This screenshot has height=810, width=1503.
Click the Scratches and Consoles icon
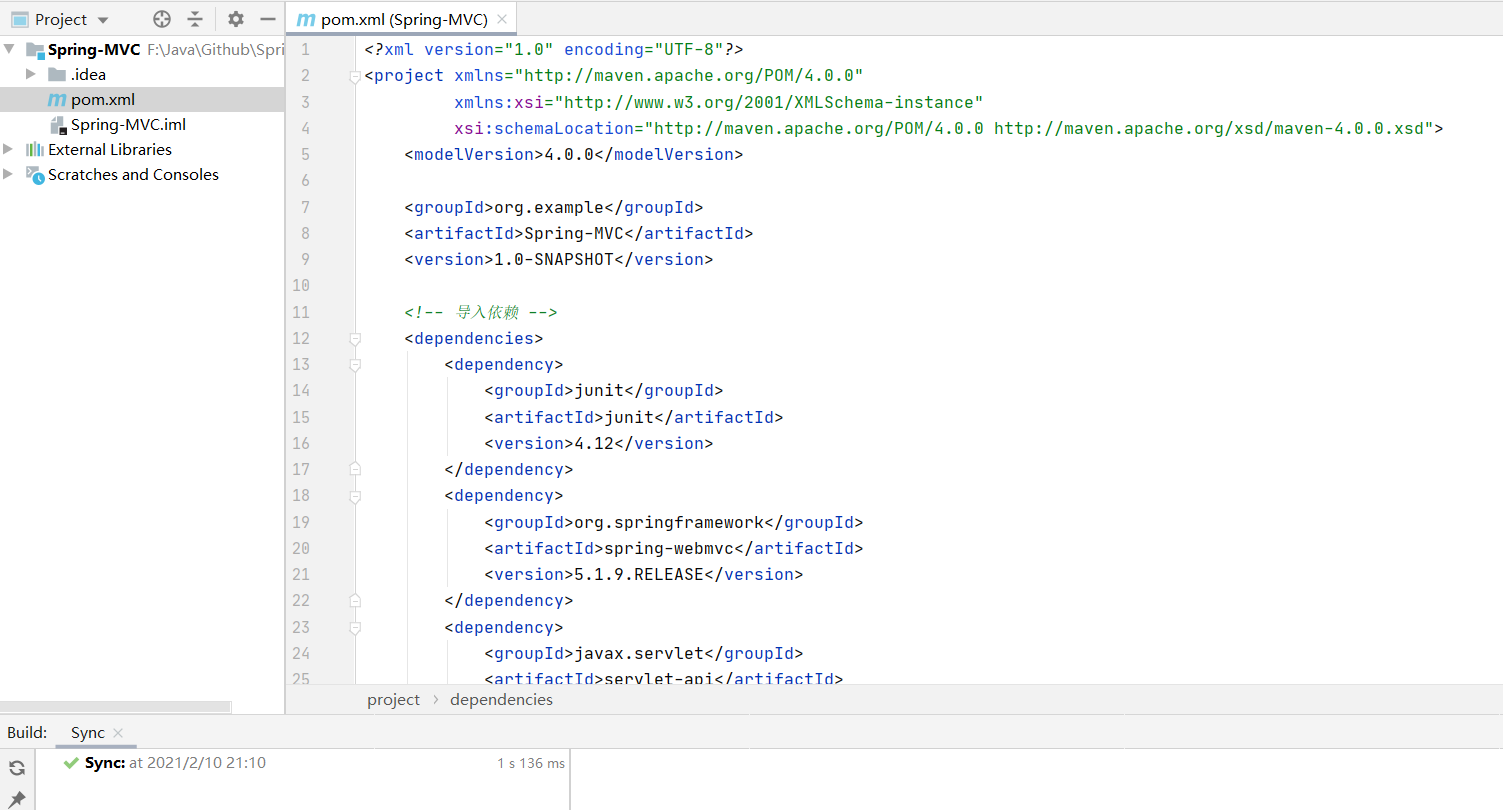[35, 175]
